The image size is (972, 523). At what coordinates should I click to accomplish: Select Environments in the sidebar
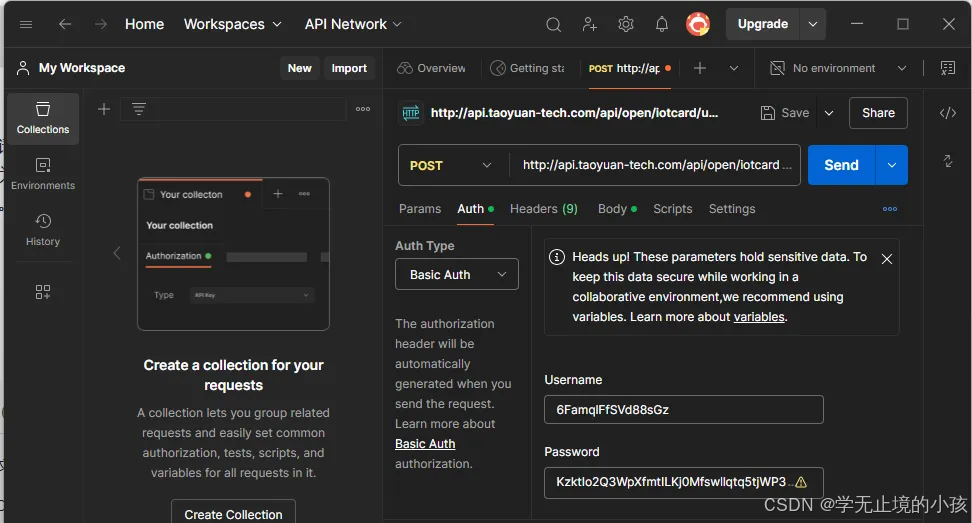[x=43, y=174]
